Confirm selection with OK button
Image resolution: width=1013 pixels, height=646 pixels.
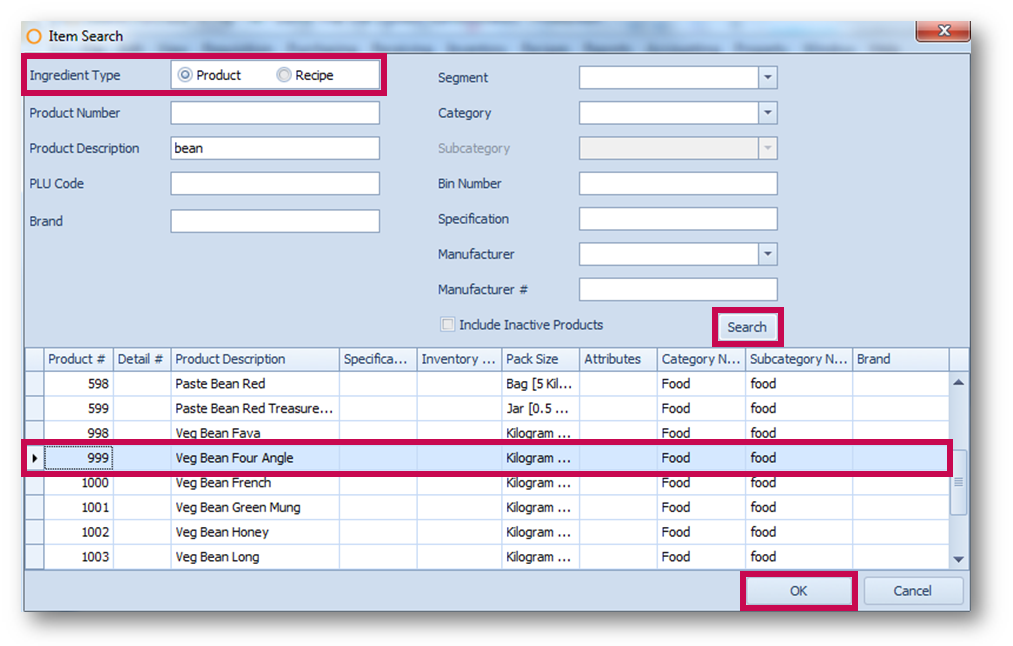click(797, 591)
